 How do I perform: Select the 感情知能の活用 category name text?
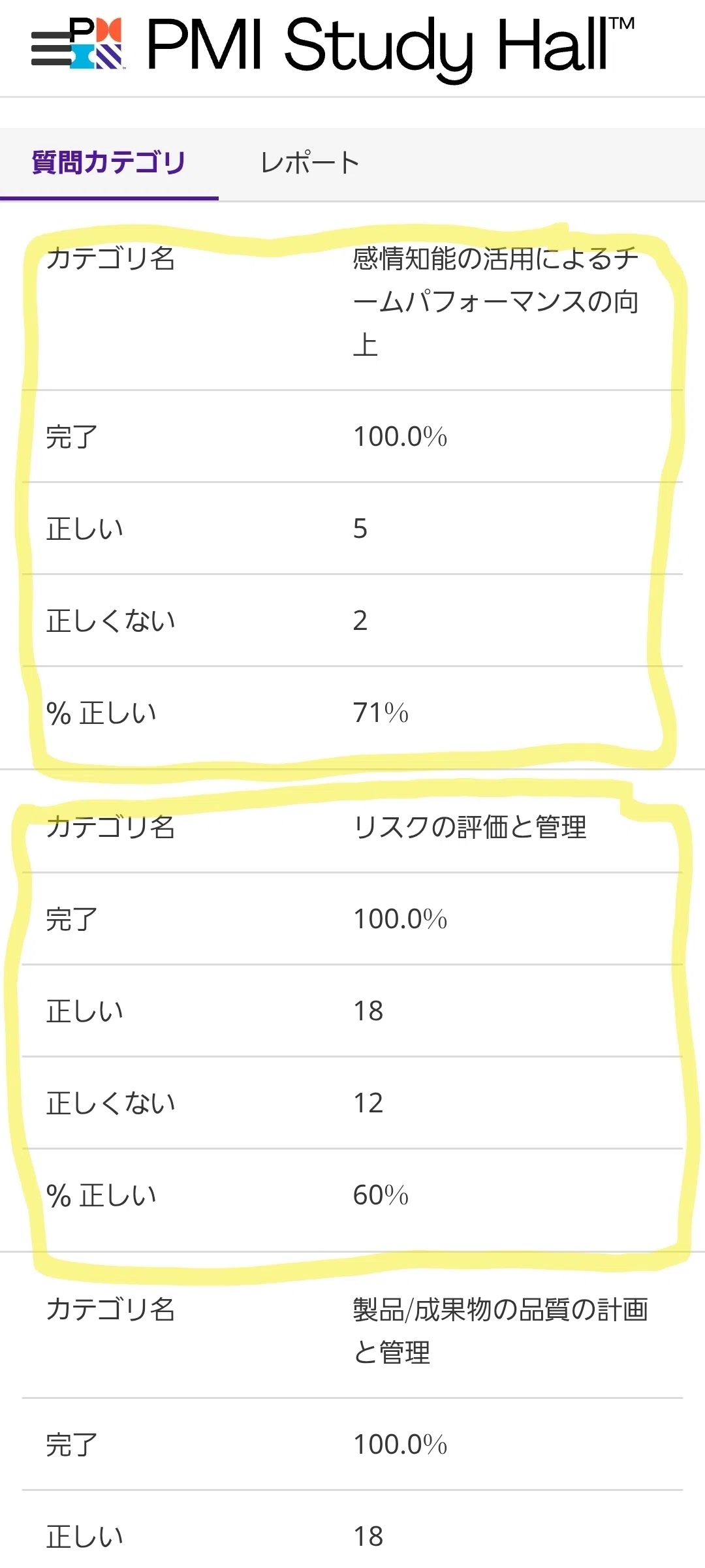(495, 302)
